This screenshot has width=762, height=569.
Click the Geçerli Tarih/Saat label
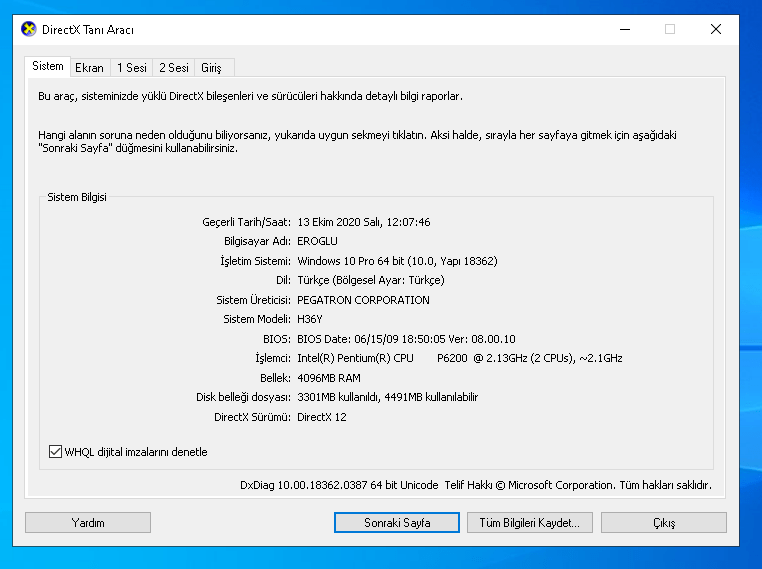246,222
